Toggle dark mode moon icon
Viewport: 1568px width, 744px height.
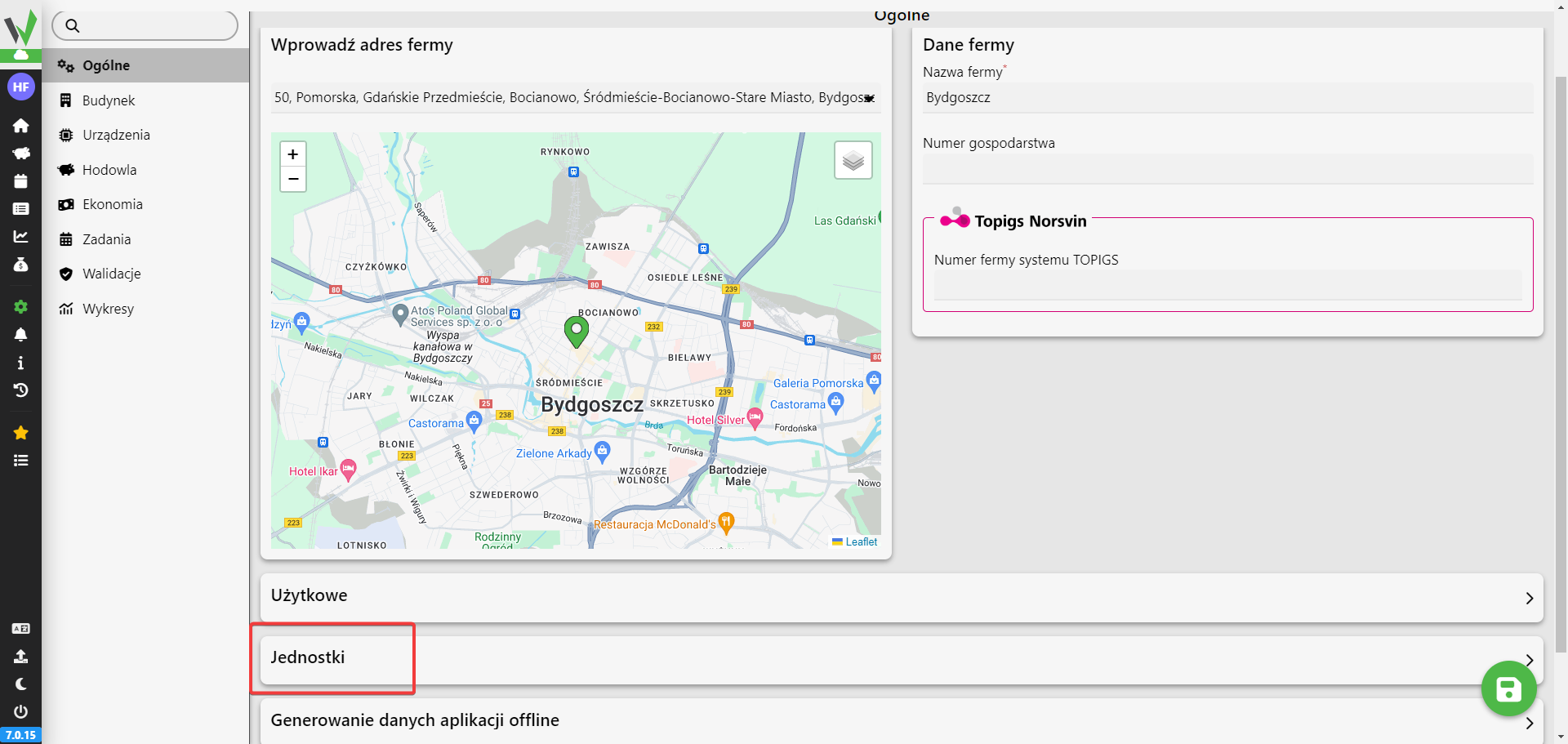[x=20, y=684]
